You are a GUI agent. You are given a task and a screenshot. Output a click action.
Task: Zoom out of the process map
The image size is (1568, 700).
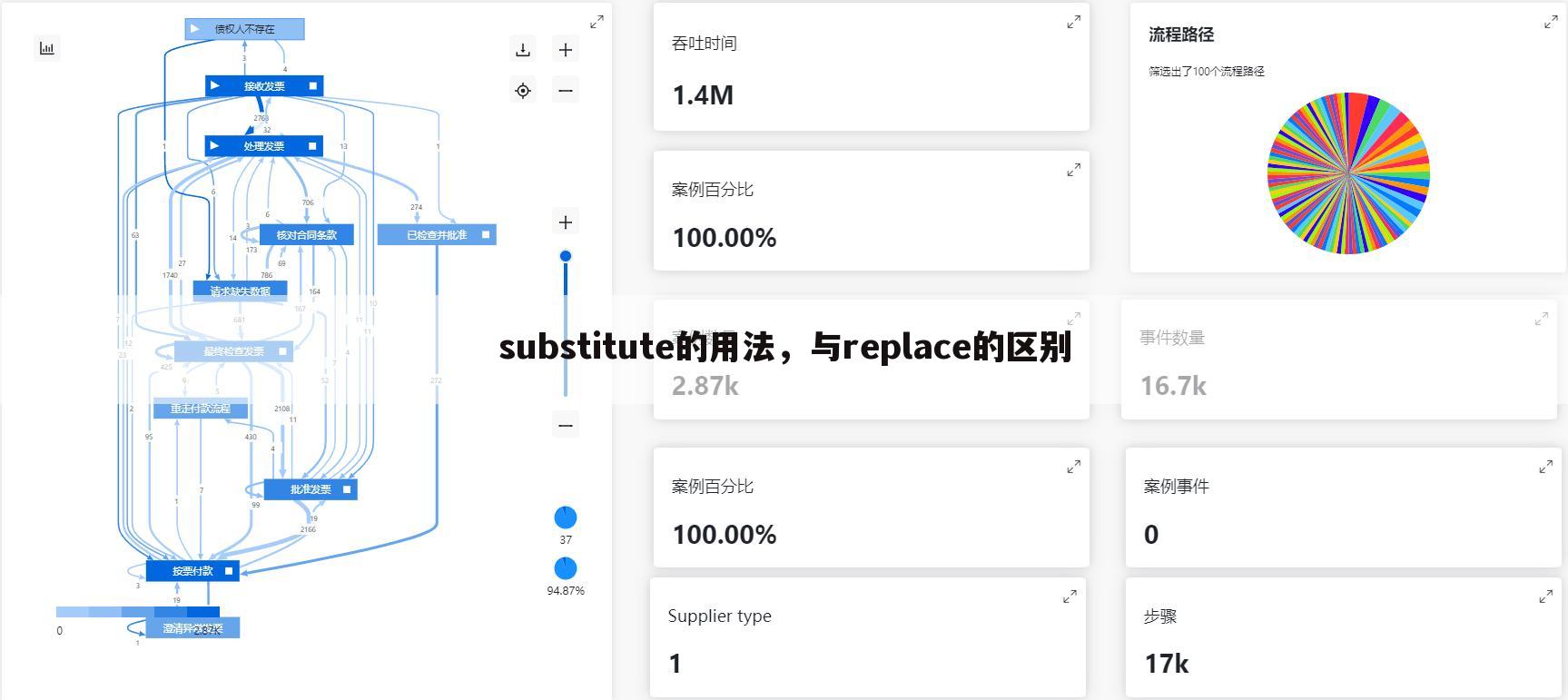click(x=566, y=90)
